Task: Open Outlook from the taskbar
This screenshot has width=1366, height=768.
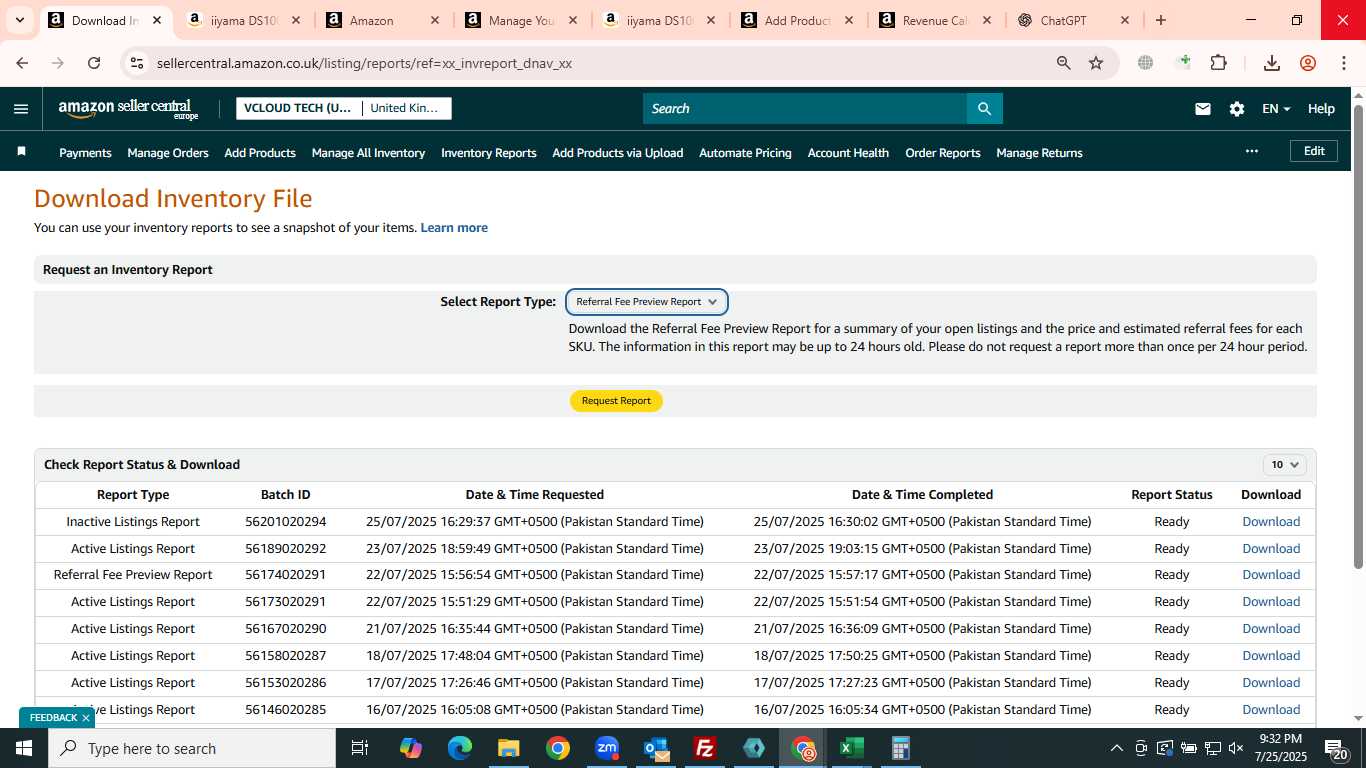Action: click(656, 748)
